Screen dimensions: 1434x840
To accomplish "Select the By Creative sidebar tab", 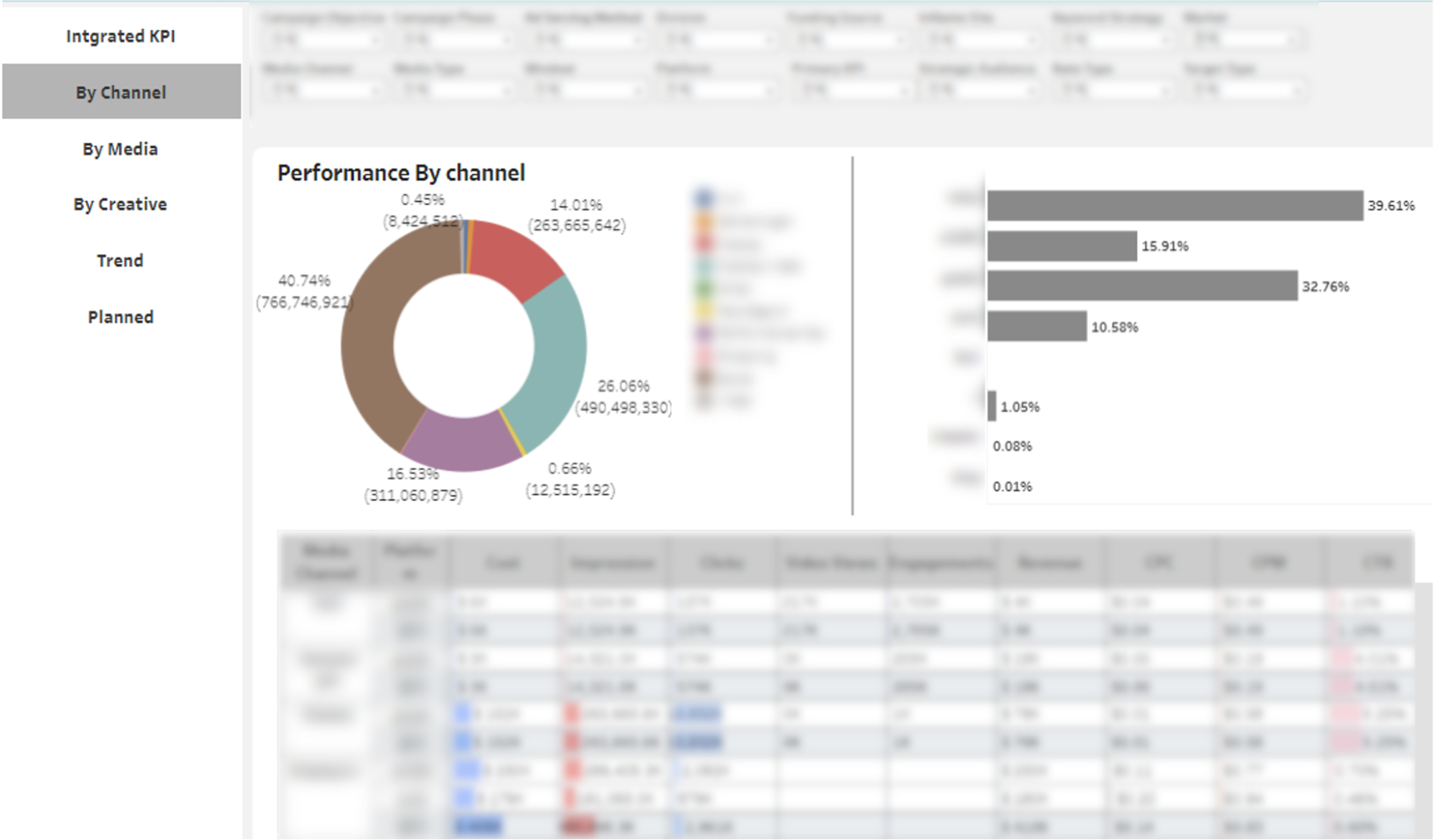I will point(120,204).
